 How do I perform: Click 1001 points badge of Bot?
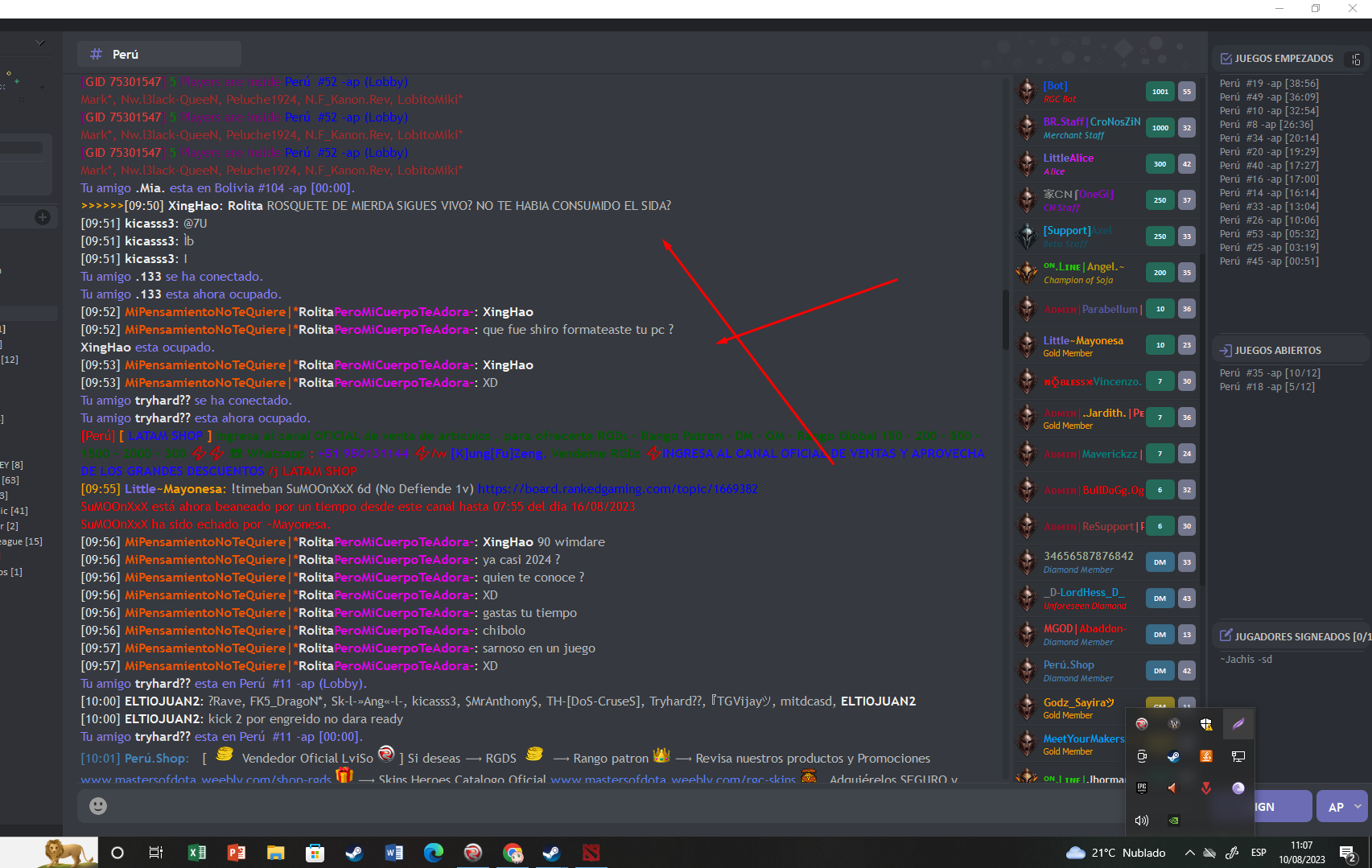1160,92
